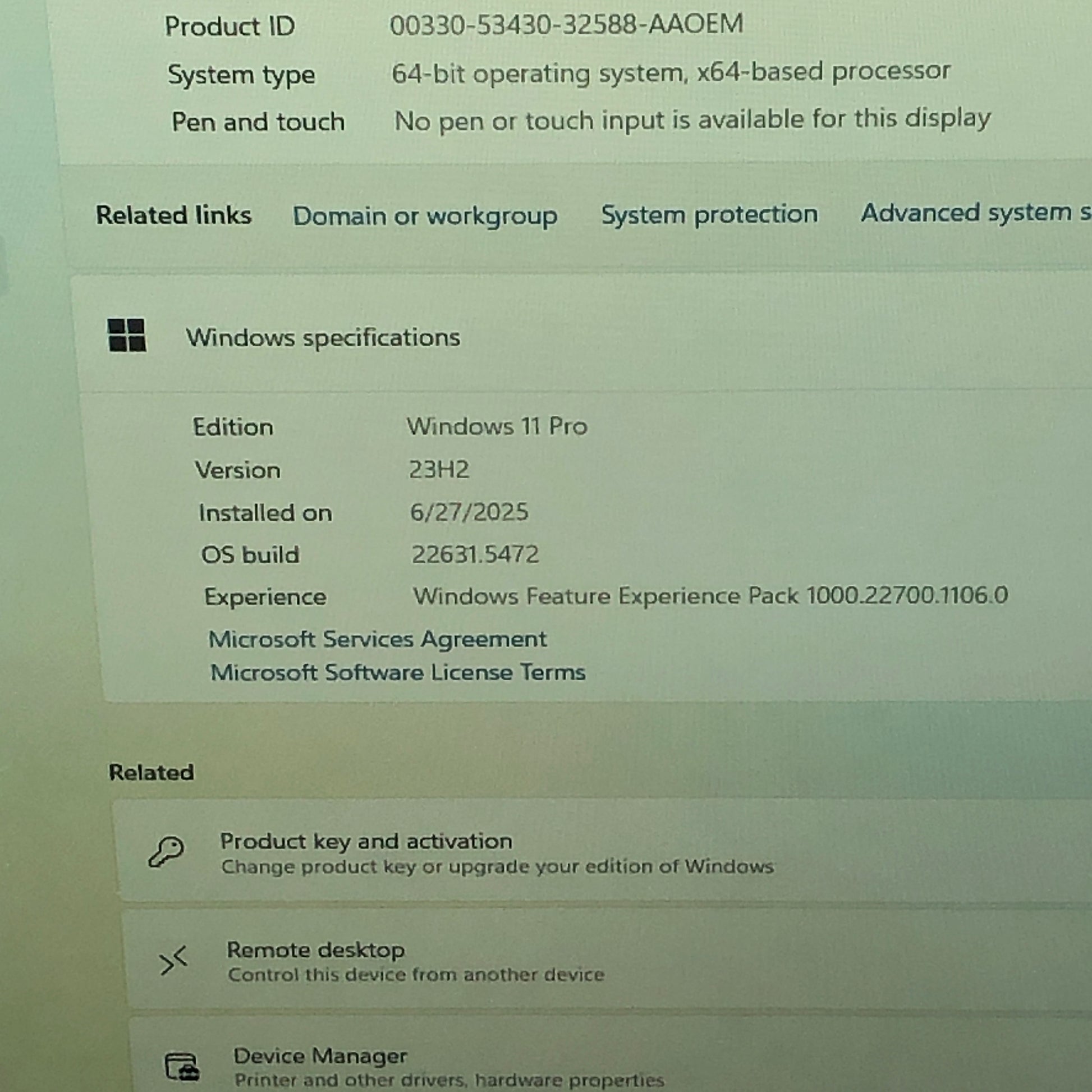Open System protection link
The width and height of the screenshot is (1092, 1092).
click(x=709, y=215)
